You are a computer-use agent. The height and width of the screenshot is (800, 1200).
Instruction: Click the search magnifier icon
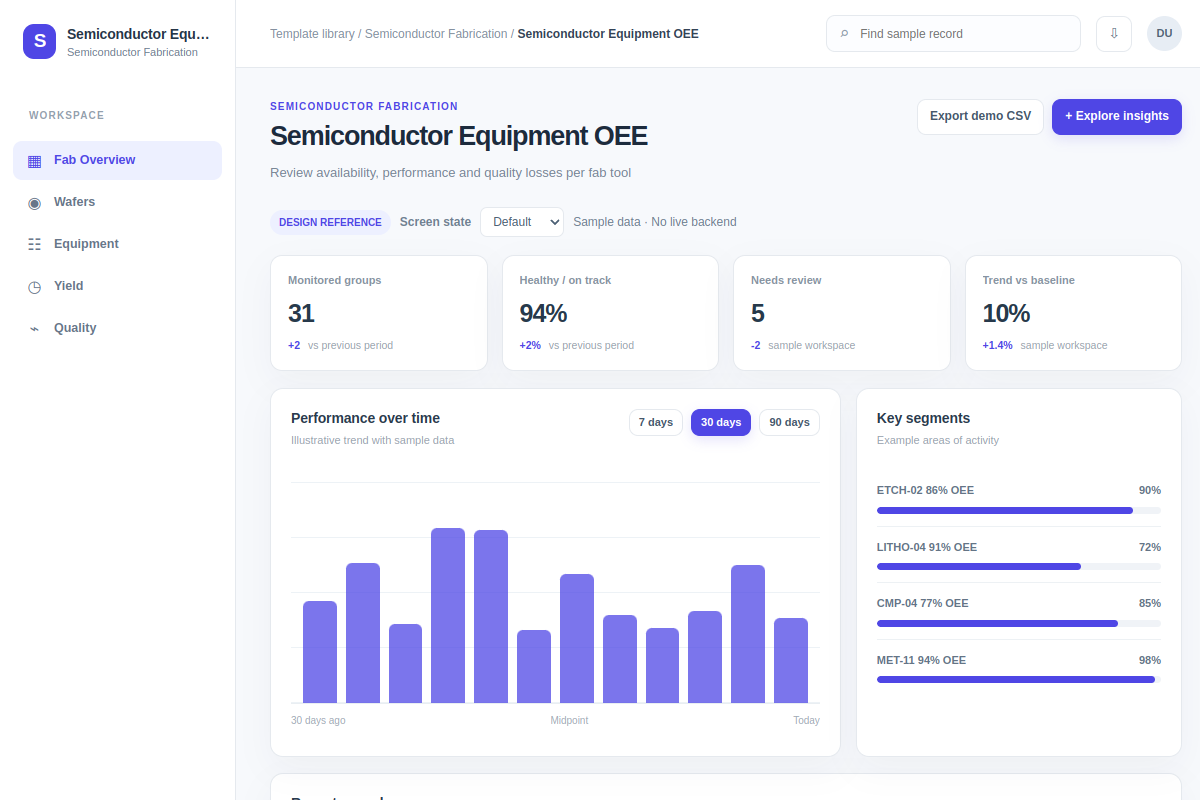point(845,34)
